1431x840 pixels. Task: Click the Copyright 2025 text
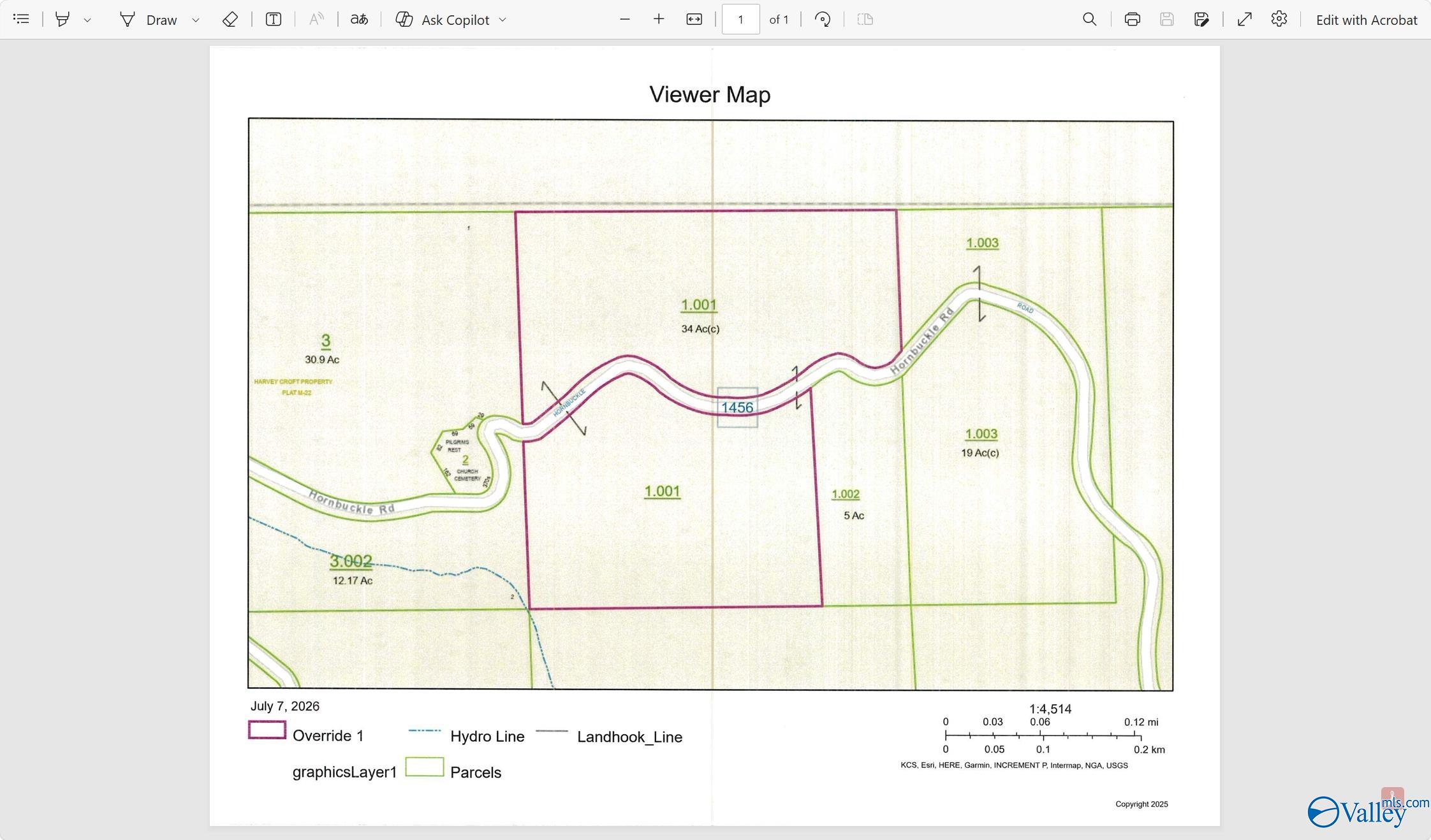(x=1141, y=804)
